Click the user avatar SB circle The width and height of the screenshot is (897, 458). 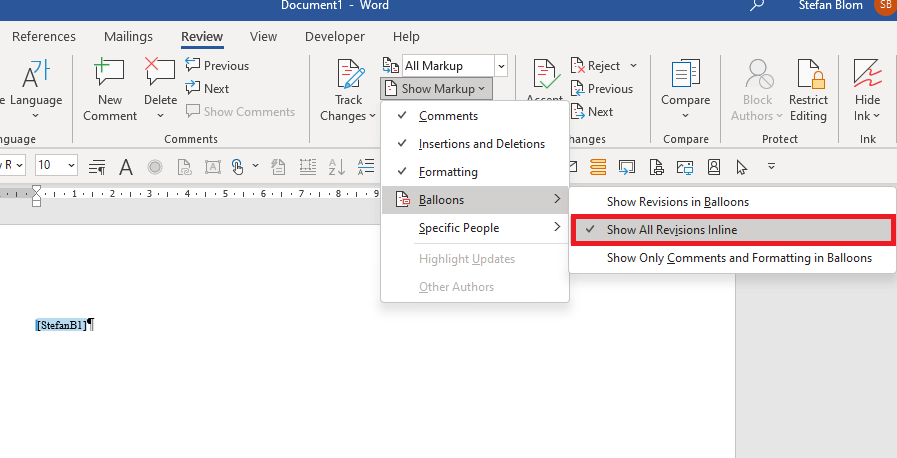pyautogui.click(x=886, y=5)
